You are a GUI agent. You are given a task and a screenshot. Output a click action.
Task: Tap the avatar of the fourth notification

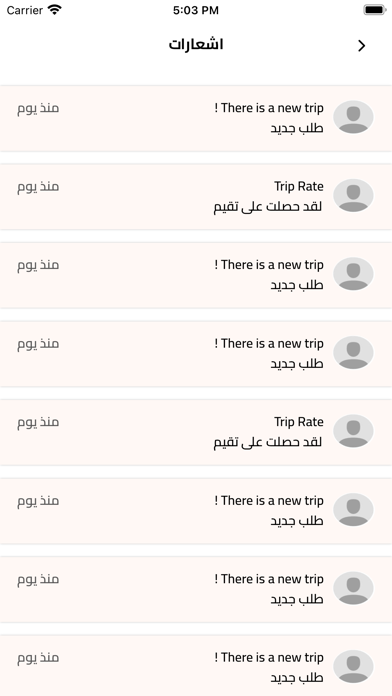(x=353, y=352)
